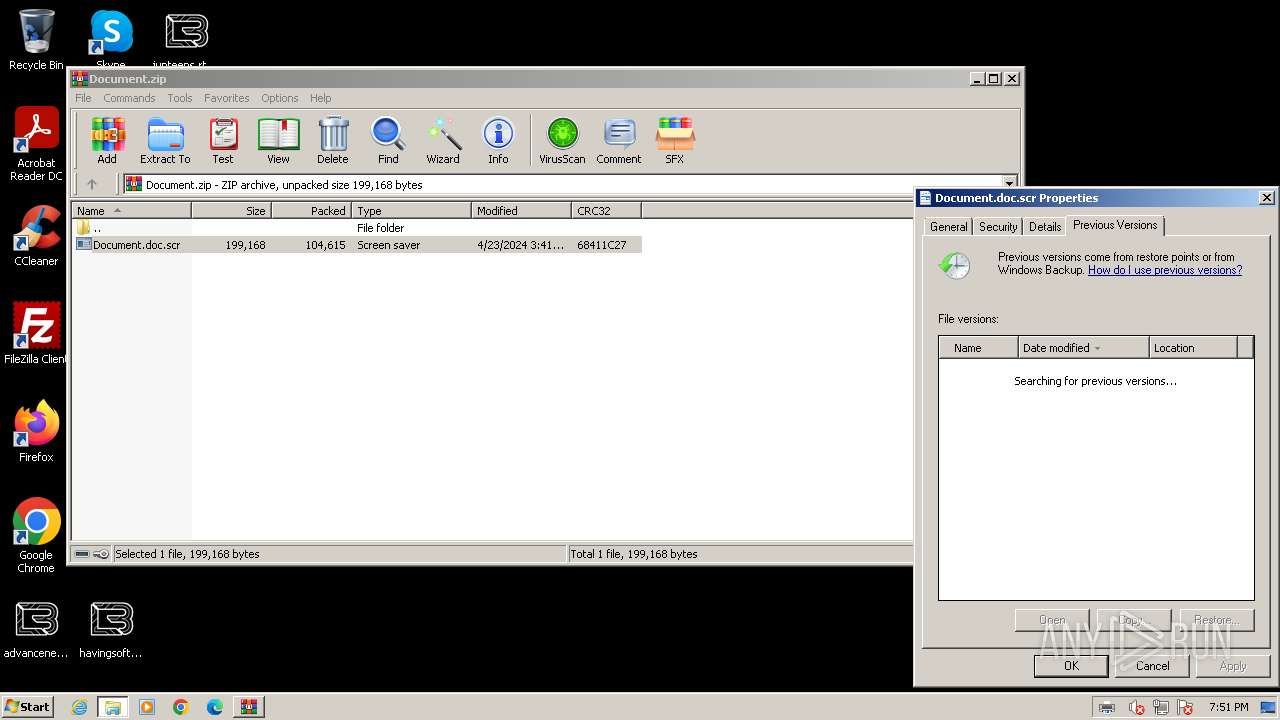Click the Add toolbar icon in WinRAR
The image size is (1280, 720).
click(107, 140)
